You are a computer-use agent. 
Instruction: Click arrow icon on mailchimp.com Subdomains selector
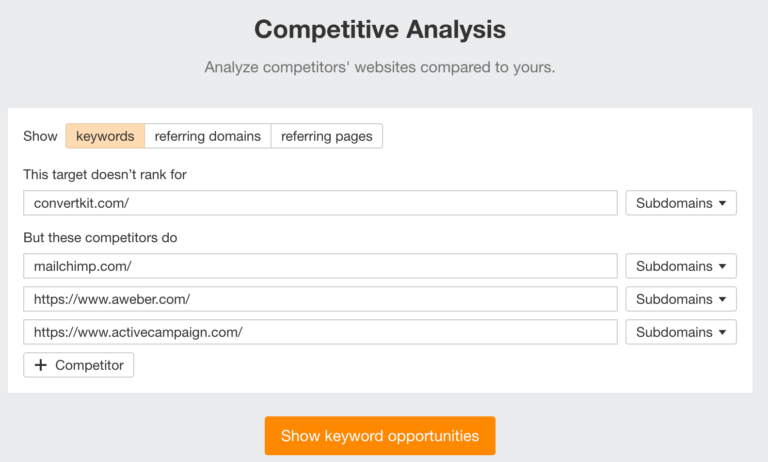coord(722,267)
